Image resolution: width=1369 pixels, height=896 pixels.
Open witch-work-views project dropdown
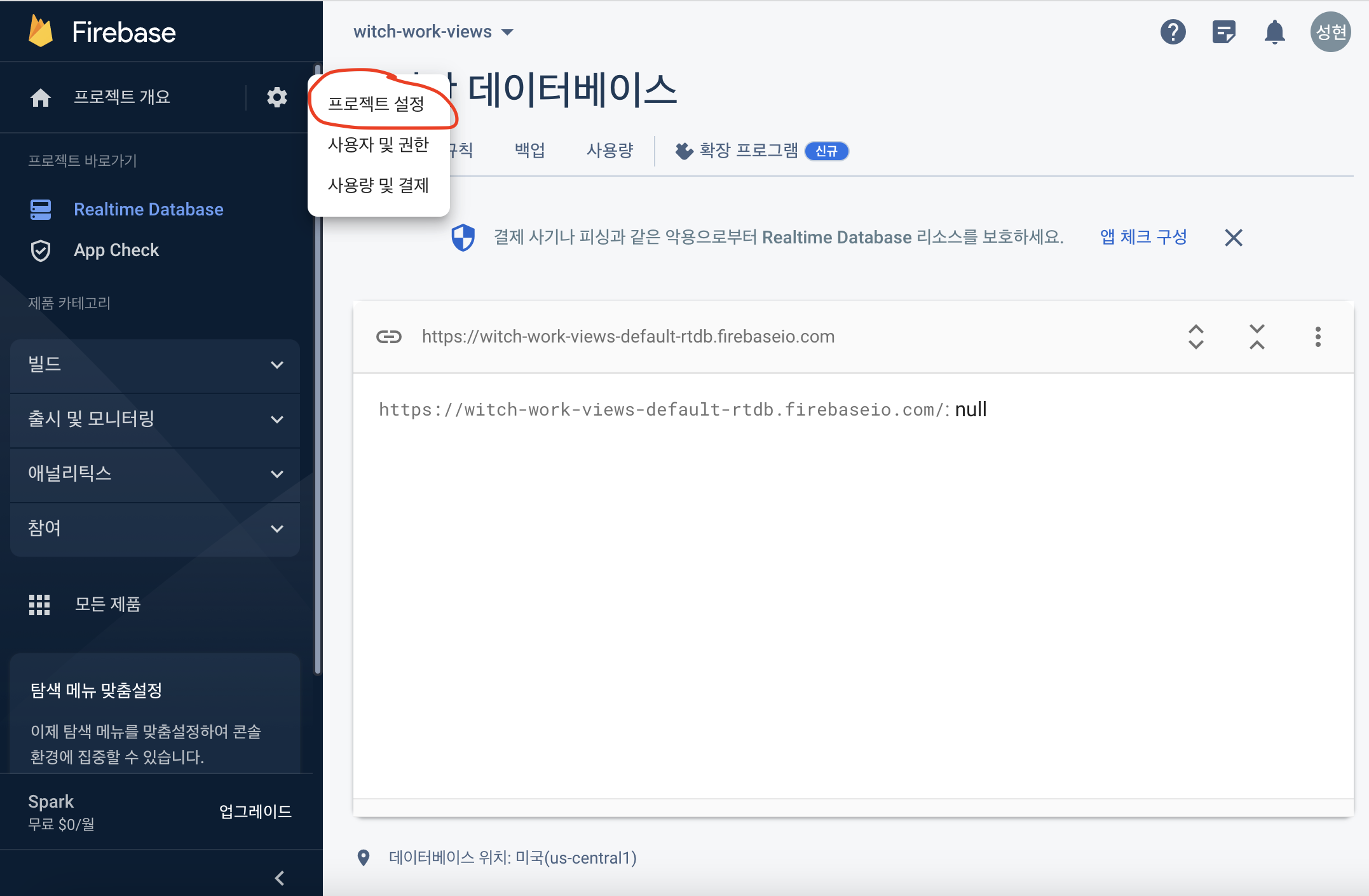point(433,32)
